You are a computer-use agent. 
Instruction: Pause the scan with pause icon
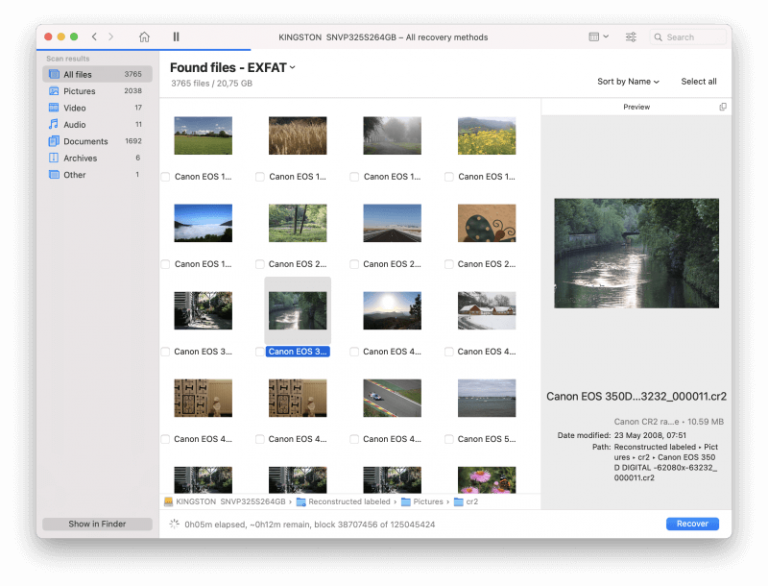click(x=176, y=37)
